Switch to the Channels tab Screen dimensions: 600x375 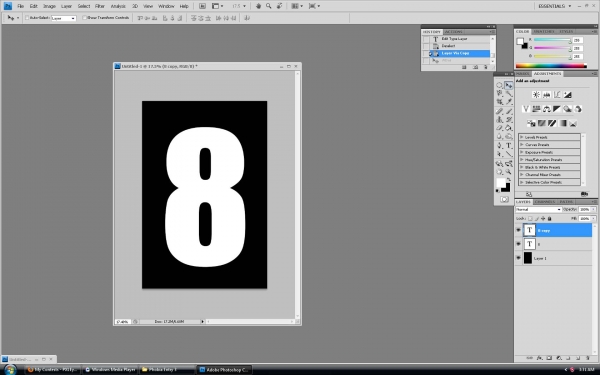[545, 202]
